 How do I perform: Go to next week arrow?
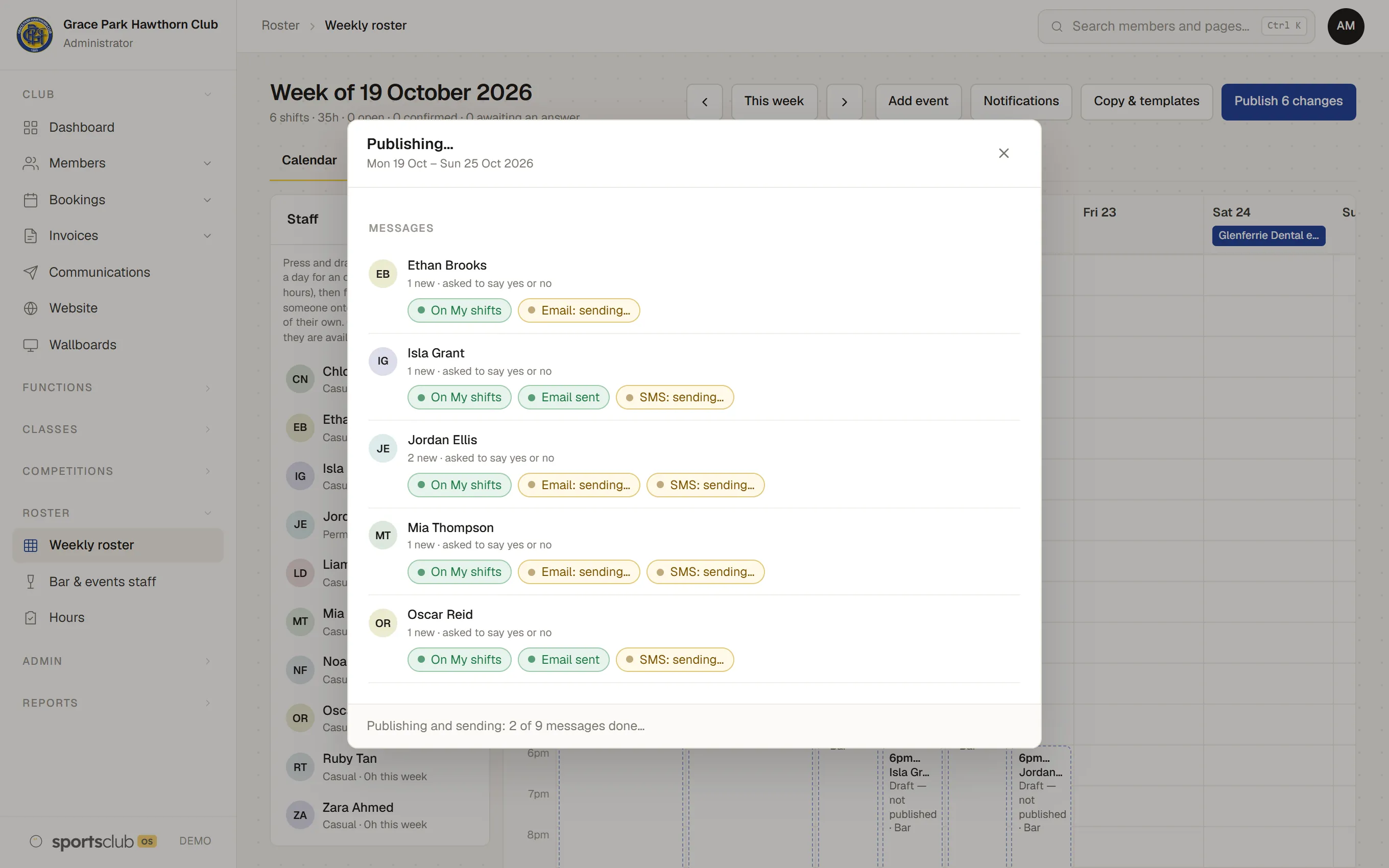pos(844,102)
